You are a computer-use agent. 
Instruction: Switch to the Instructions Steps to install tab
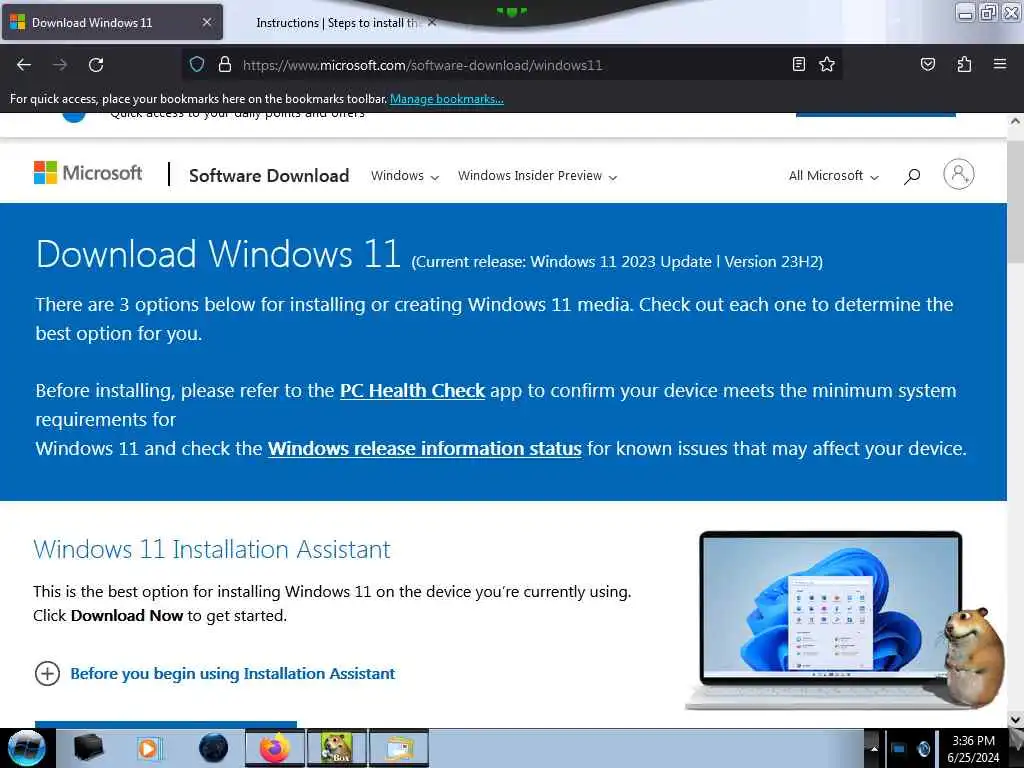336,23
